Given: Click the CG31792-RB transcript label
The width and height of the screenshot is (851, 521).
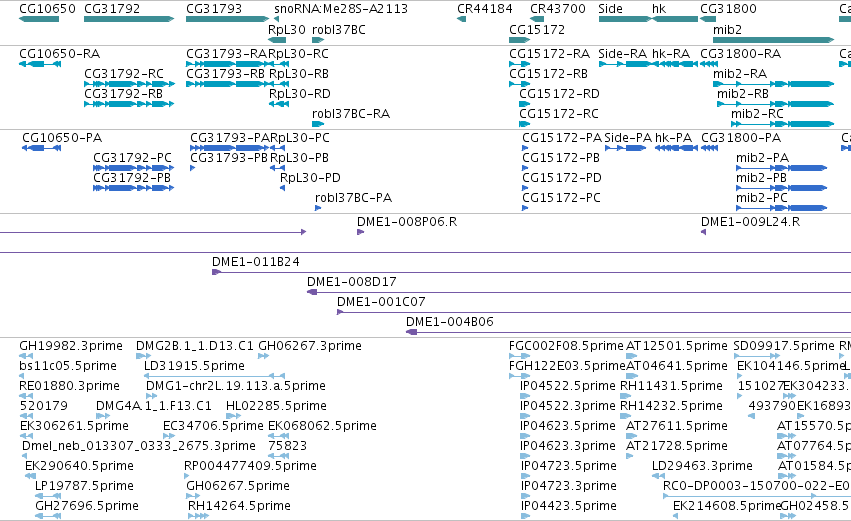Looking at the screenshot, I should tap(123, 94).
